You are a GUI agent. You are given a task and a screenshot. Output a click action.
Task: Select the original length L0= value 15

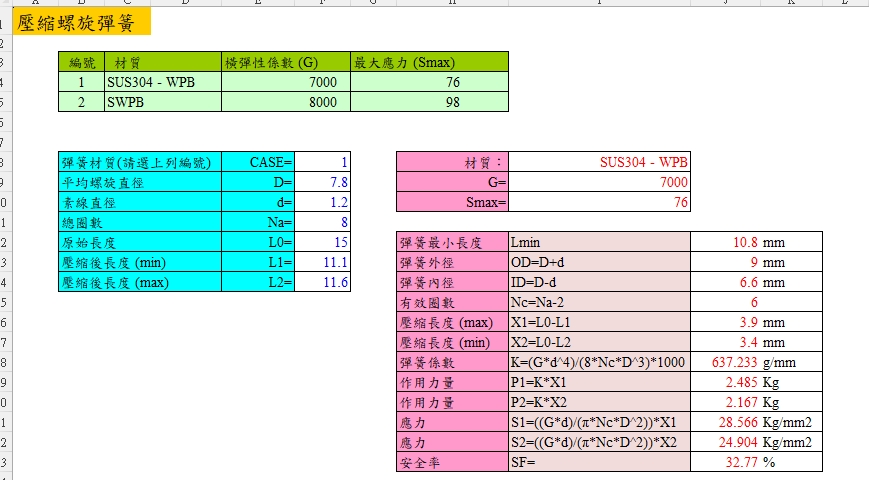[x=324, y=243]
